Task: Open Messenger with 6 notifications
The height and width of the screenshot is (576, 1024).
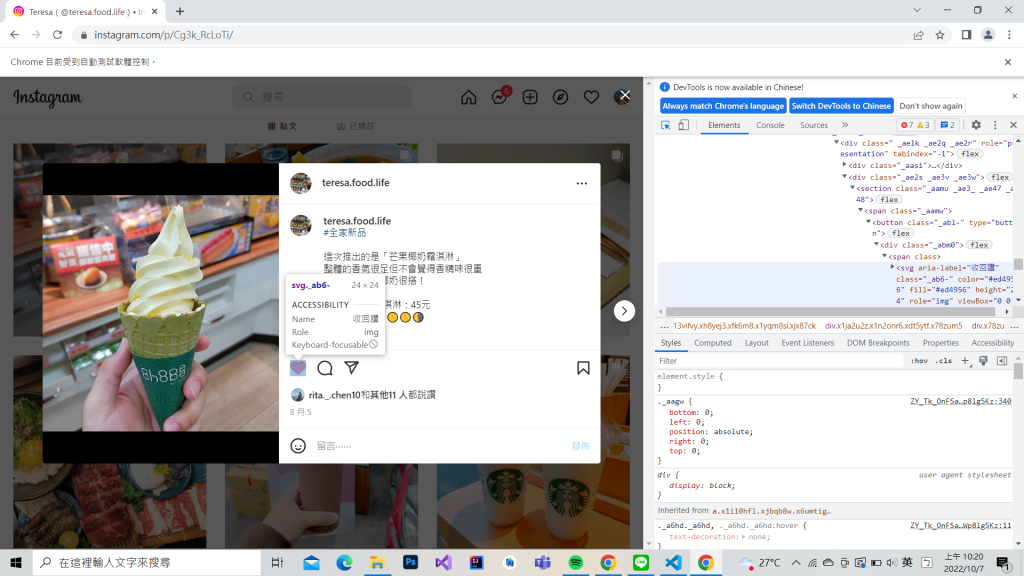Action: point(500,97)
